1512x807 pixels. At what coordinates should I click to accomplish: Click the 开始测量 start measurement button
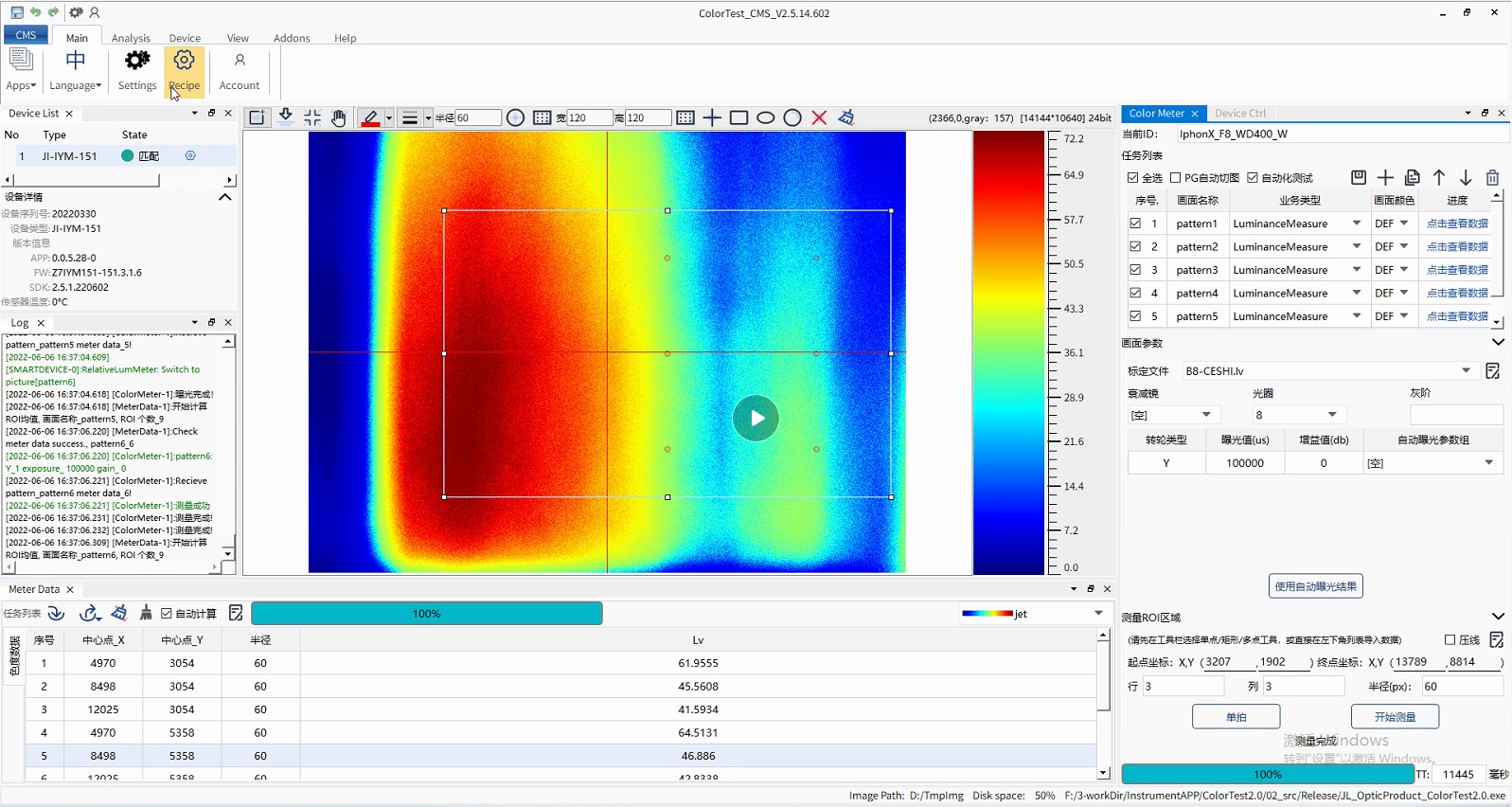tap(1395, 717)
